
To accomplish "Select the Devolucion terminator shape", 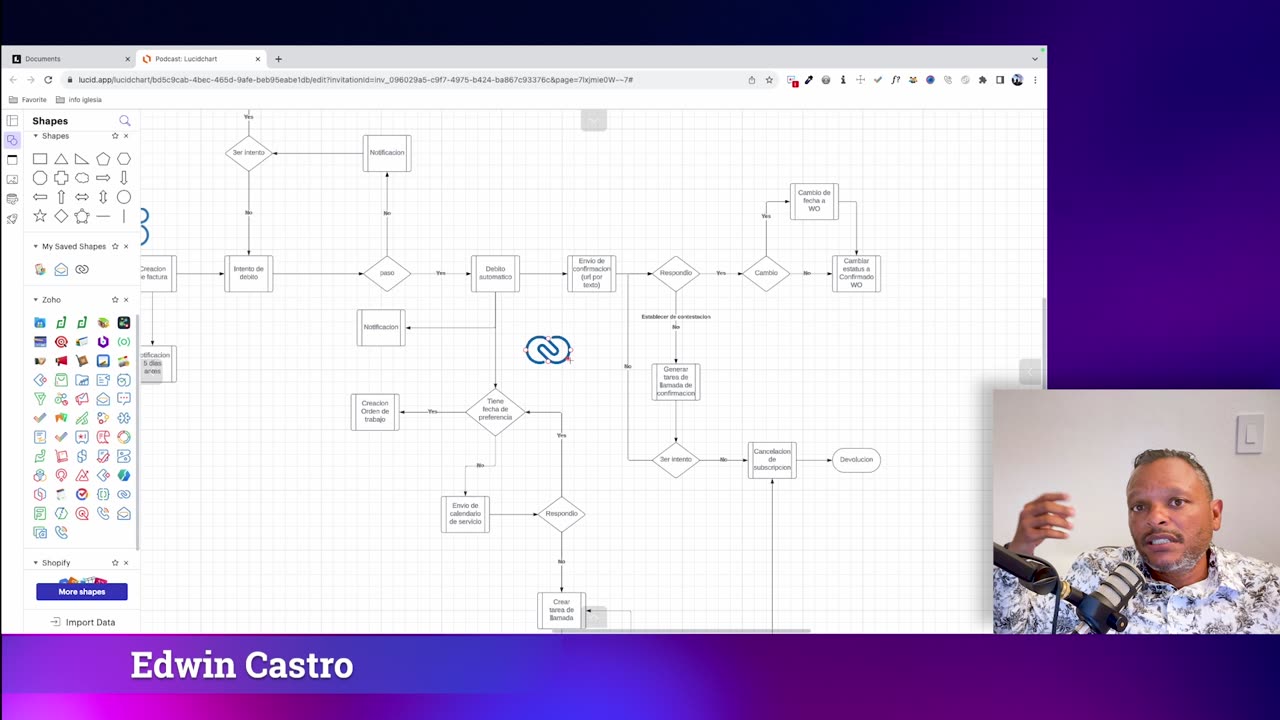I will pos(856,460).
